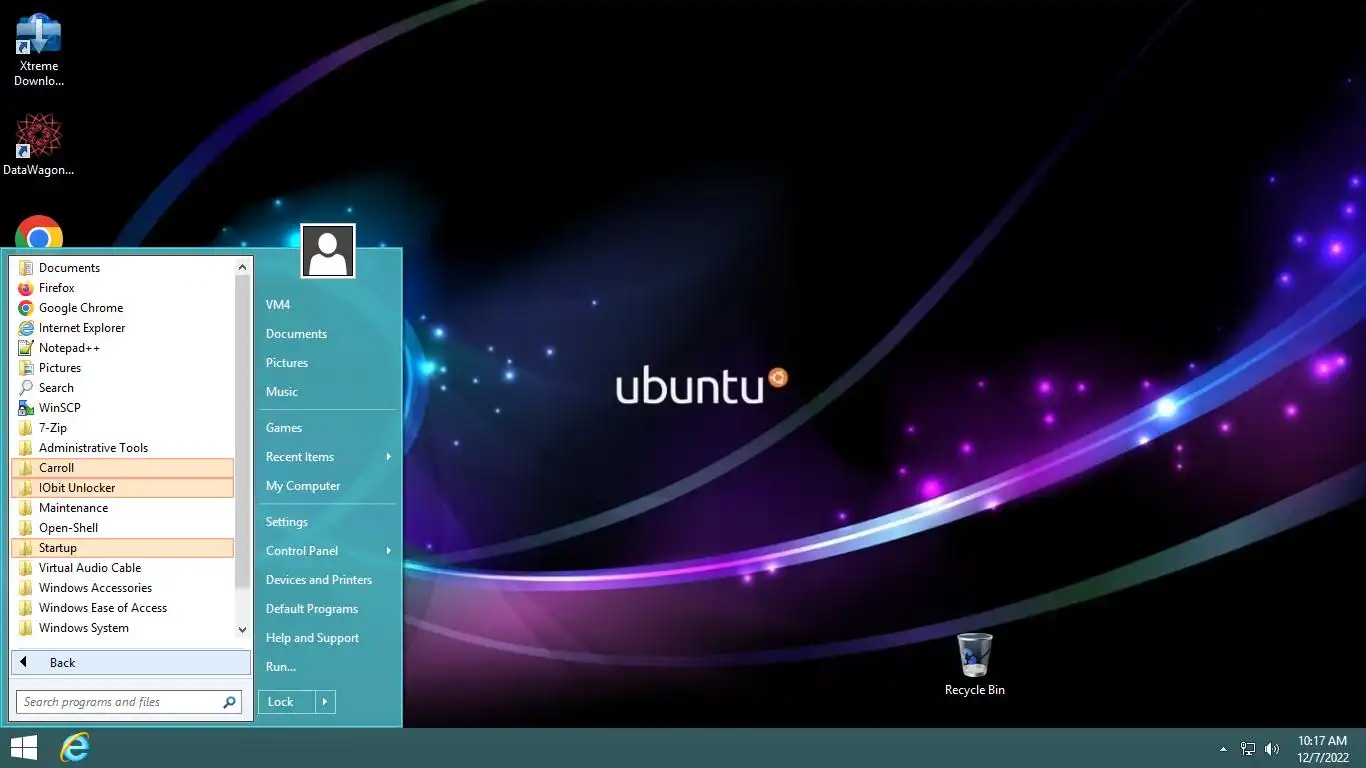The image size is (1366, 768).
Task: Click the volume speaker icon in tray
Action: [1272, 748]
